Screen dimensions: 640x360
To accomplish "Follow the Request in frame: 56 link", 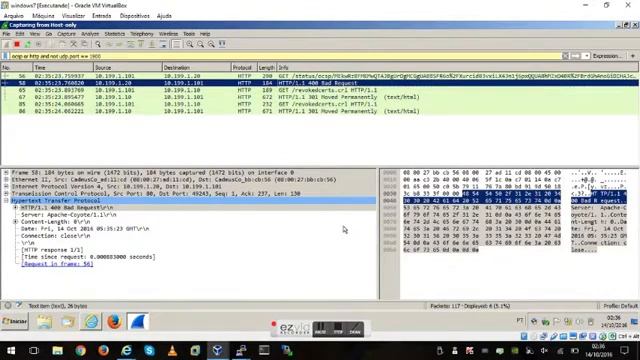I will click(57, 264).
